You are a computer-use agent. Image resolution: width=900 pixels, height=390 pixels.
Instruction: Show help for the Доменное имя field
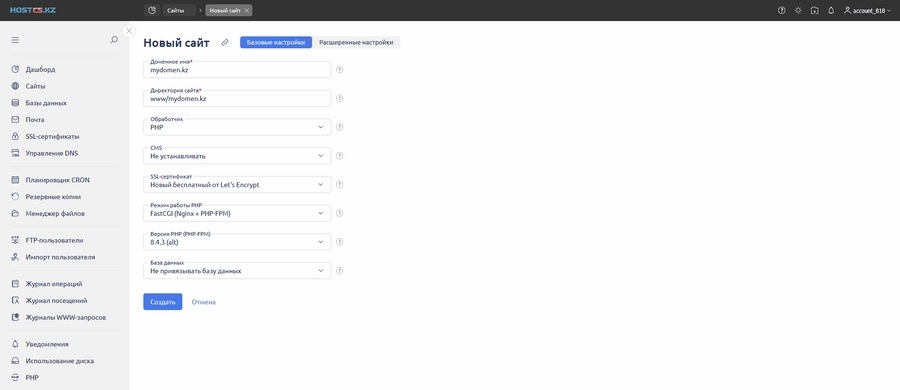click(x=339, y=69)
